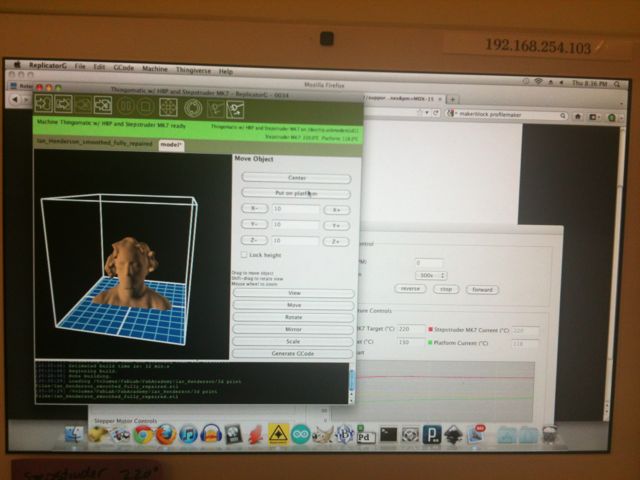
Task: Open the File menu
Action: click(x=80, y=66)
